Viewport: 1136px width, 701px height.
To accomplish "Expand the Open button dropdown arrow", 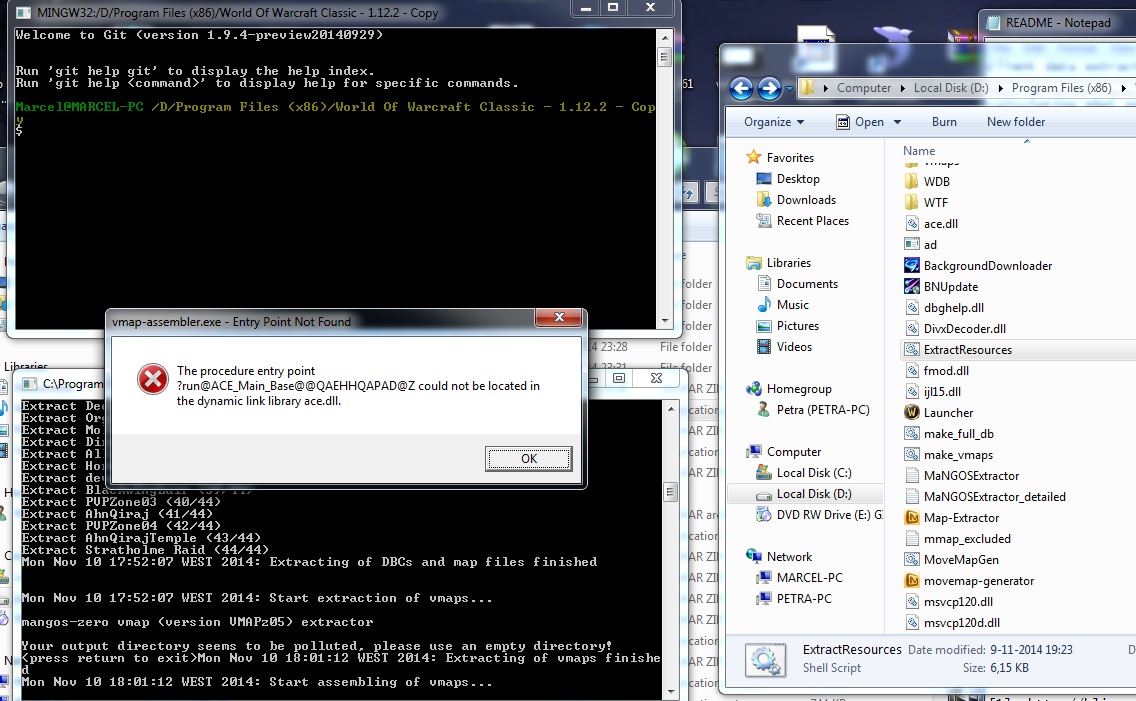I will tap(897, 122).
